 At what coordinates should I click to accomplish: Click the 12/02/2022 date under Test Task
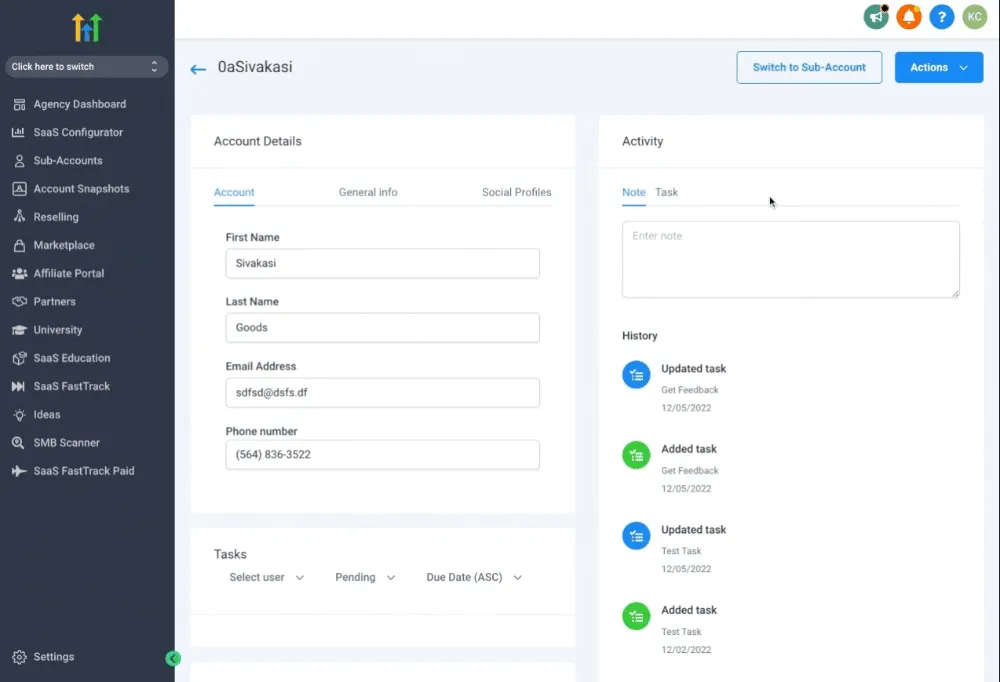click(686, 649)
